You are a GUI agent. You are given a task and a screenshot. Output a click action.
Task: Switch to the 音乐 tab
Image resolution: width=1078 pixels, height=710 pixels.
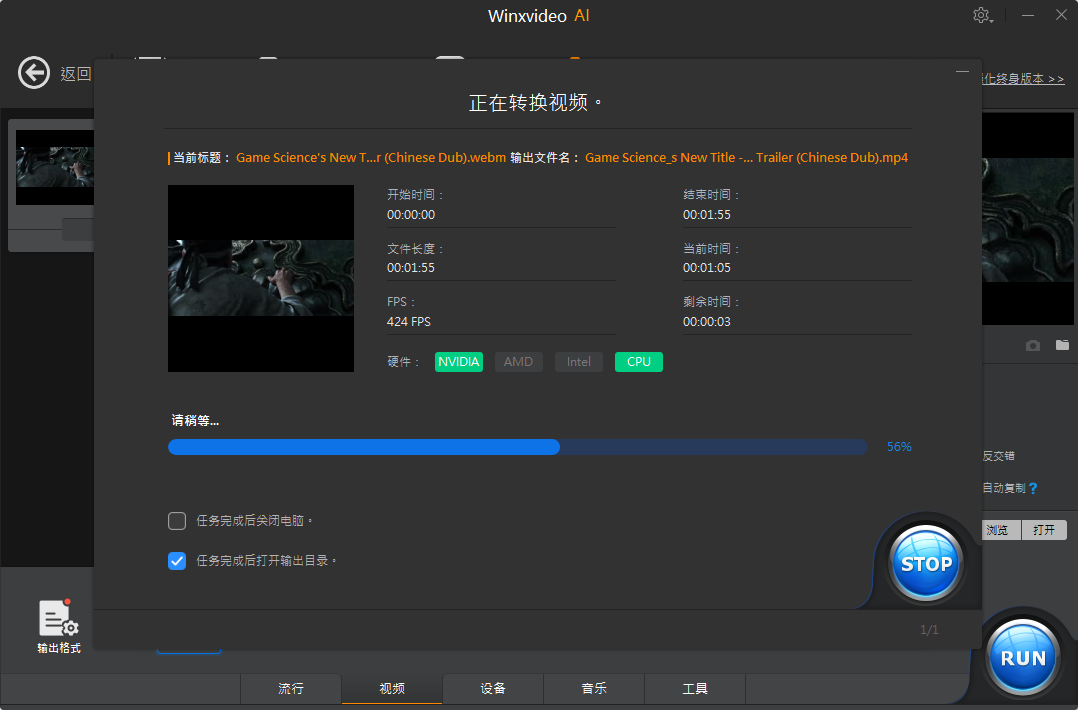(594, 689)
